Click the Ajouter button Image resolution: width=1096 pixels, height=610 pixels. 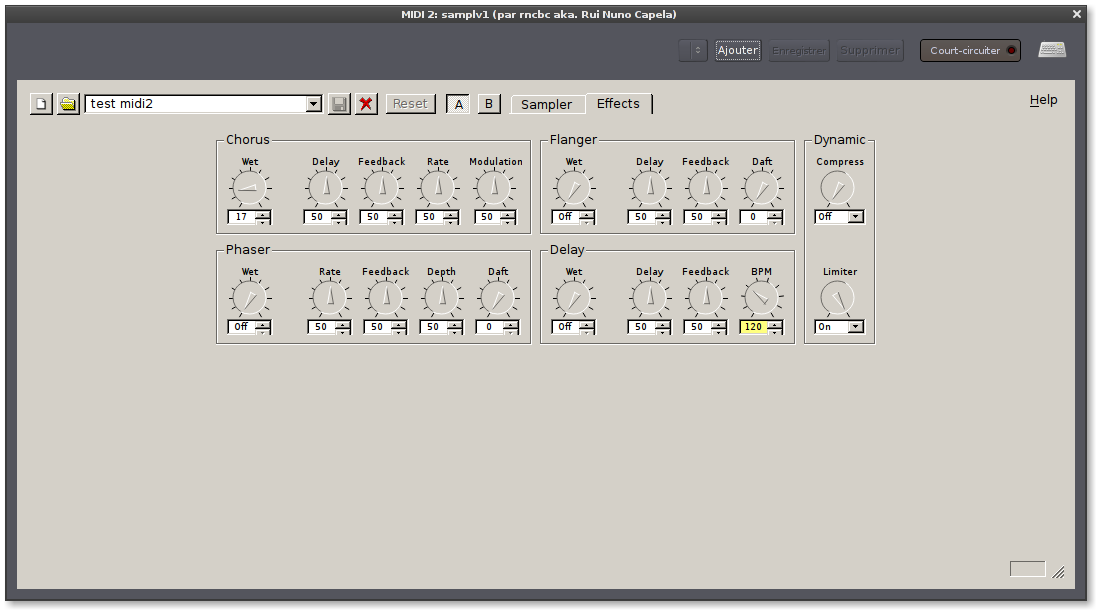[x=738, y=50]
